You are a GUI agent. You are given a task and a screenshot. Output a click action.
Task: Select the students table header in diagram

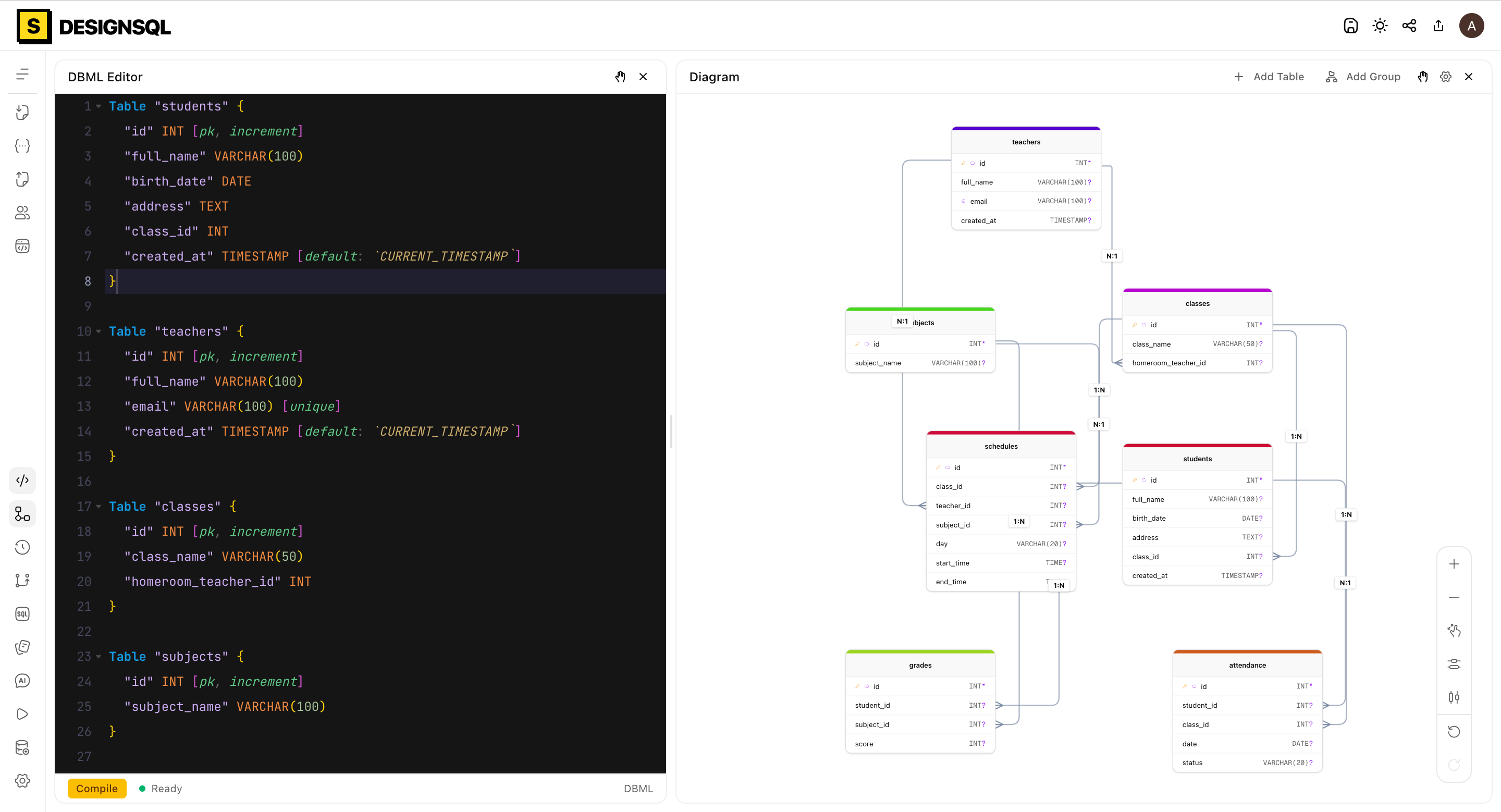coord(1198,459)
